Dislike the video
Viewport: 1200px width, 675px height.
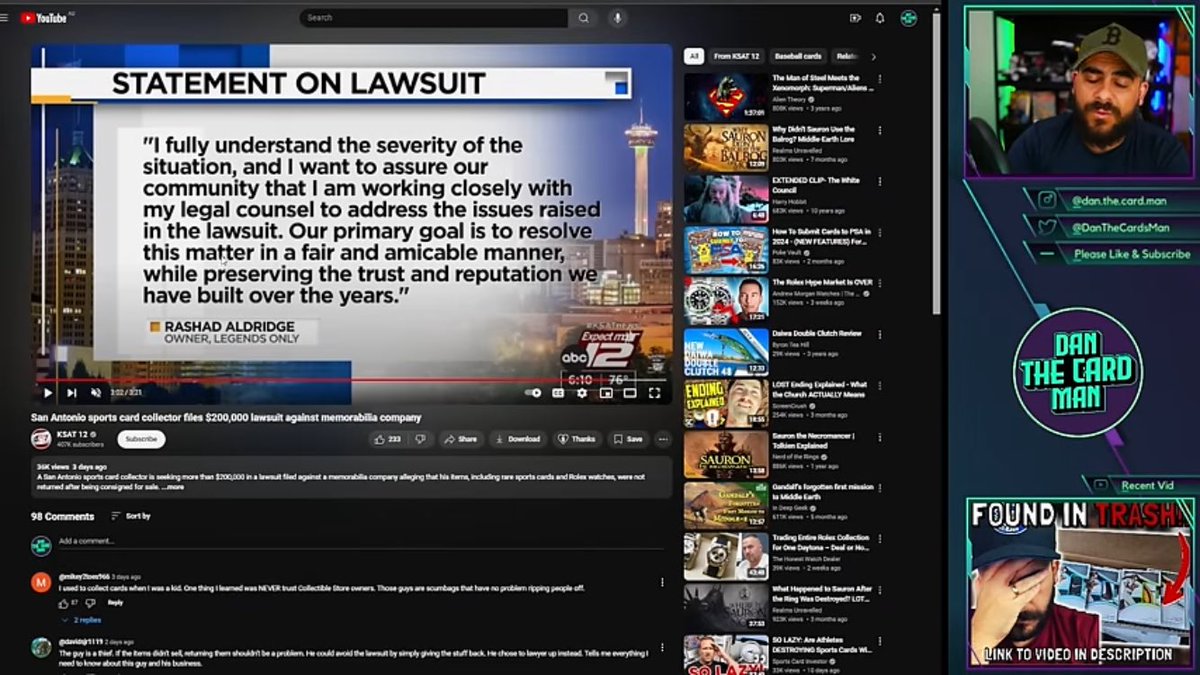coord(421,439)
